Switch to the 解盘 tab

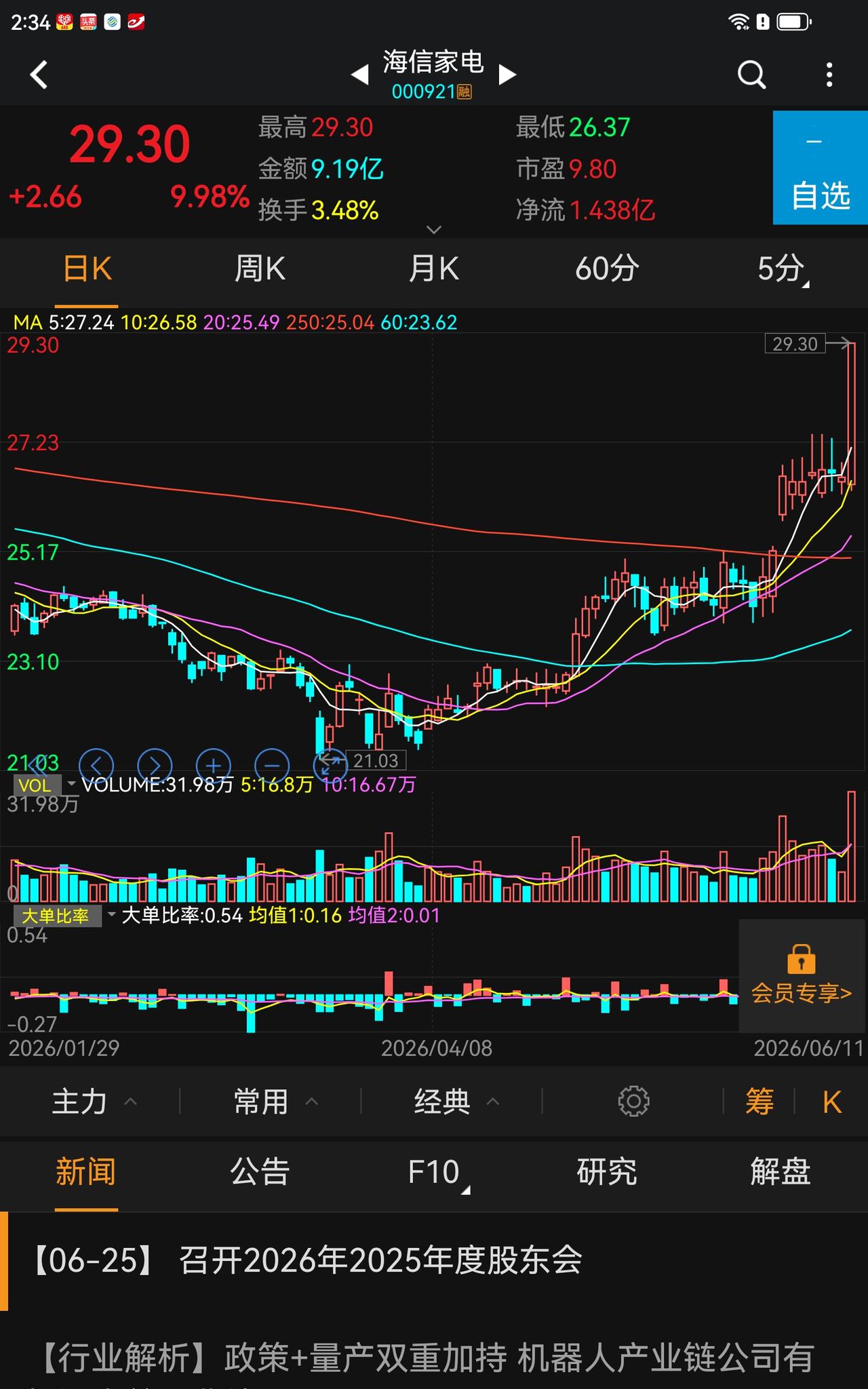pos(781,1172)
